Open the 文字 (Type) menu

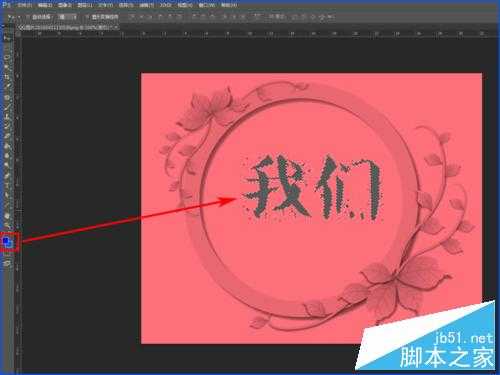105,5
